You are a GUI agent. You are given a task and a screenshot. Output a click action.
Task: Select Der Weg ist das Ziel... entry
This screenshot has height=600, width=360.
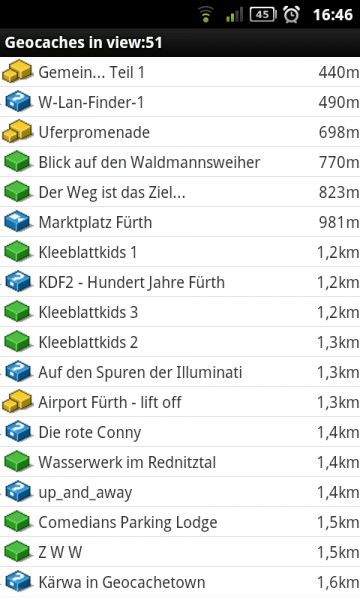pyautogui.click(x=180, y=192)
